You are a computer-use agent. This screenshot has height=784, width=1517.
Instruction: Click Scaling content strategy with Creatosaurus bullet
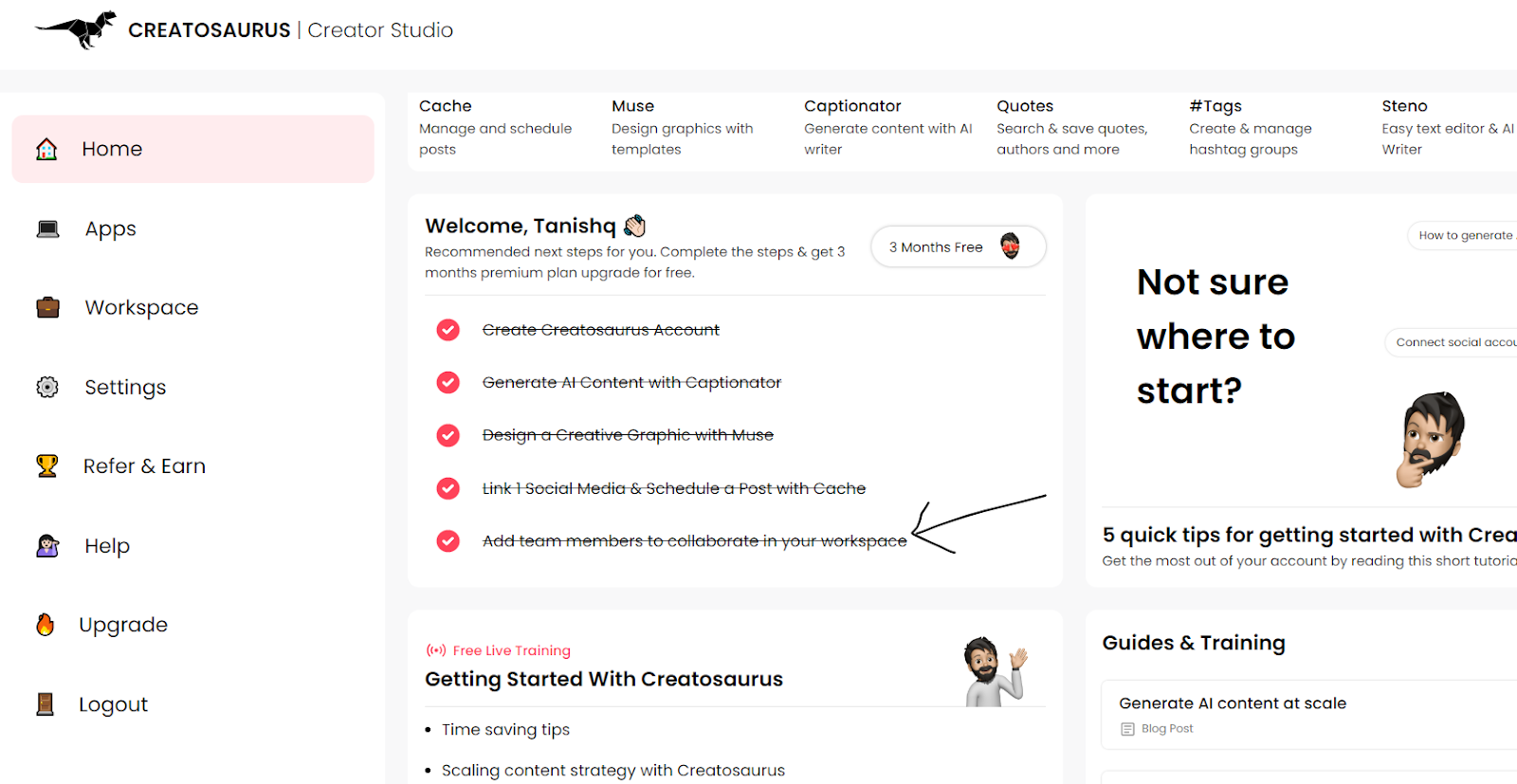click(x=613, y=770)
